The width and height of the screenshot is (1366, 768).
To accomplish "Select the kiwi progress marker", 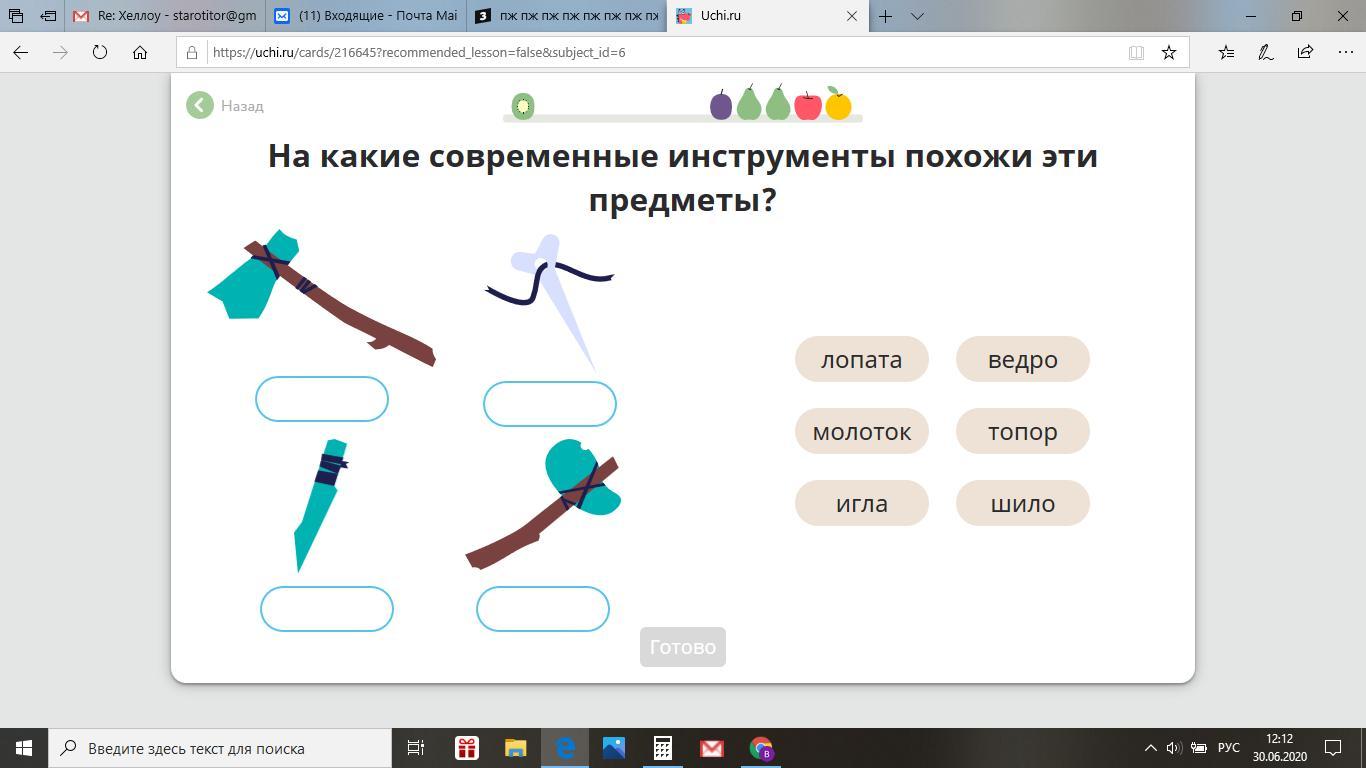I will (x=523, y=106).
